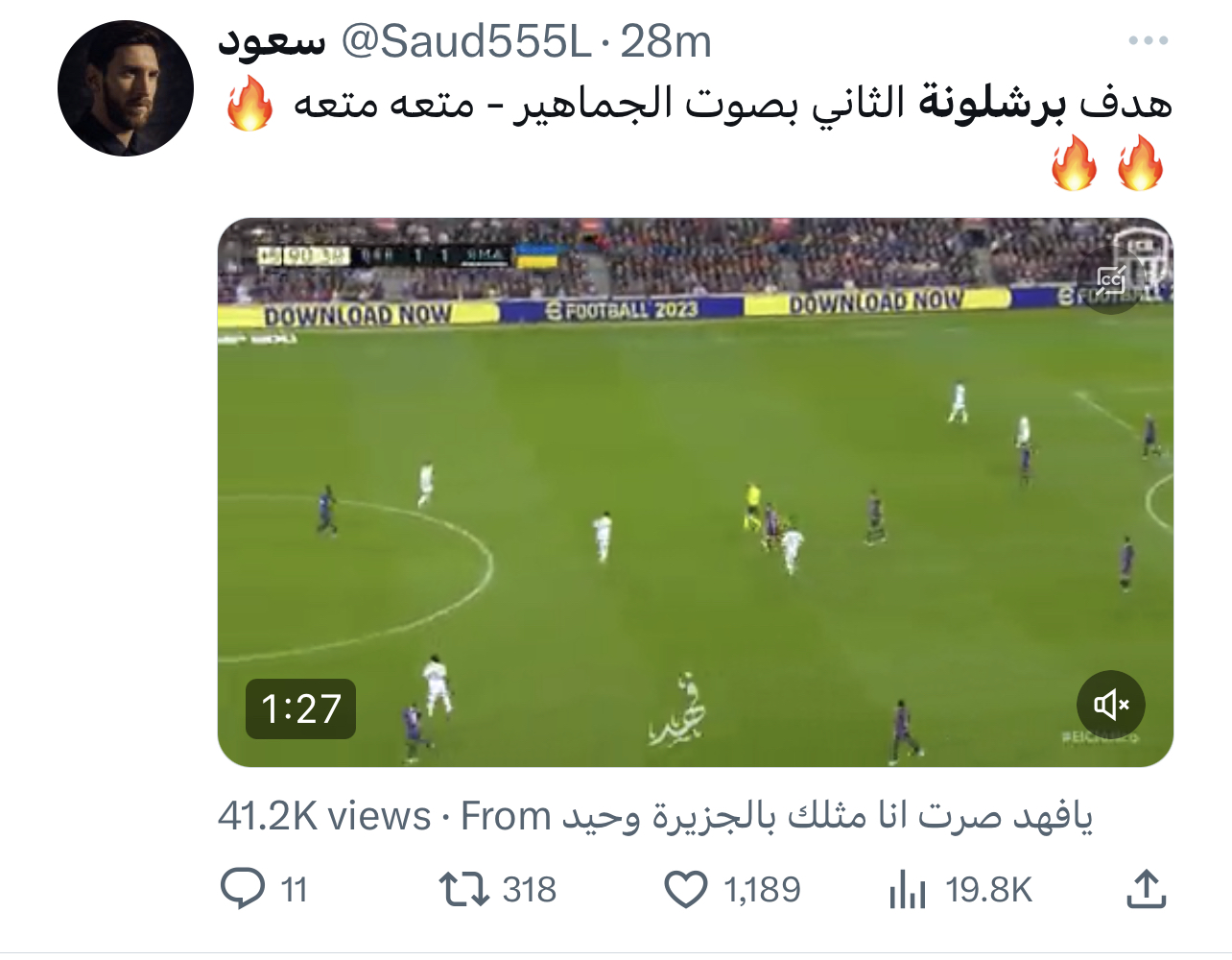Viewport: 1232px width, 960px height.
Task: Click the 1:27 video duration badge
Action: (301, 709)
